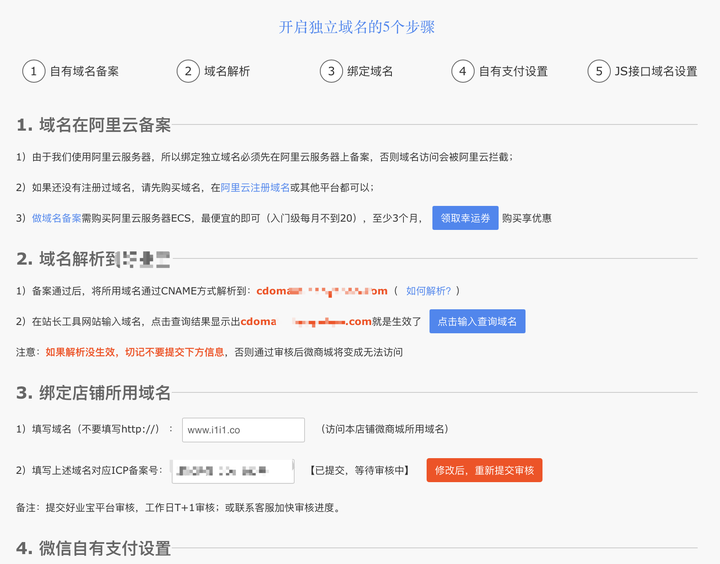Screen dimensions: 720x564
Task: Click 修改后,重新提交审核 button
Action: coord(484,470)
